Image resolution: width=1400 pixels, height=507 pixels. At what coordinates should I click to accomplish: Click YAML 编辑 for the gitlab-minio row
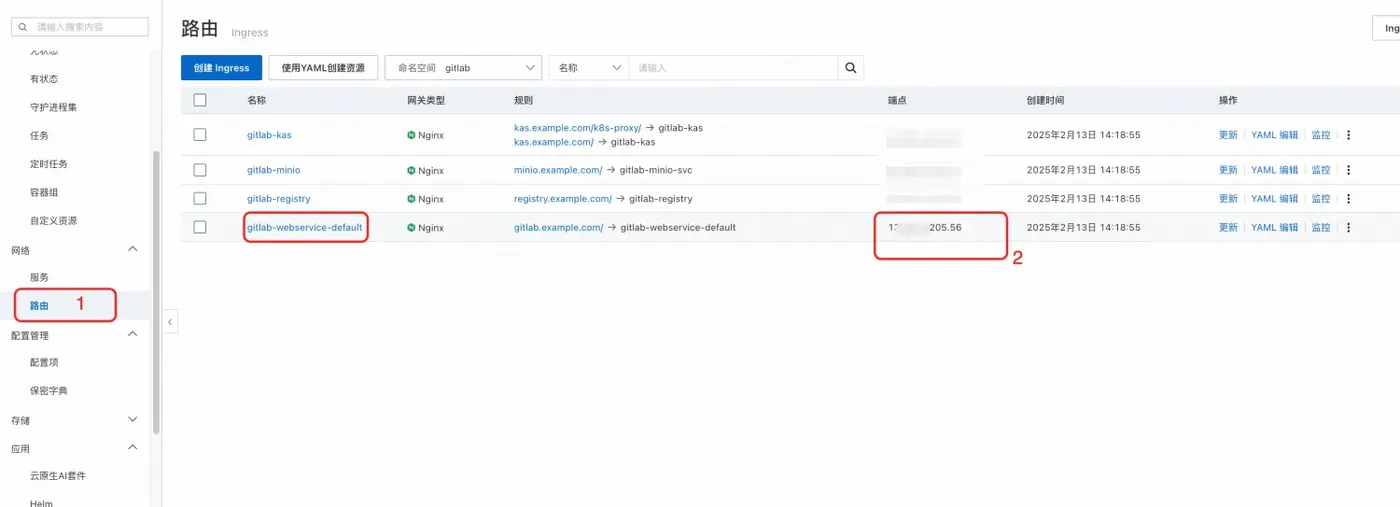[1275, 170]
